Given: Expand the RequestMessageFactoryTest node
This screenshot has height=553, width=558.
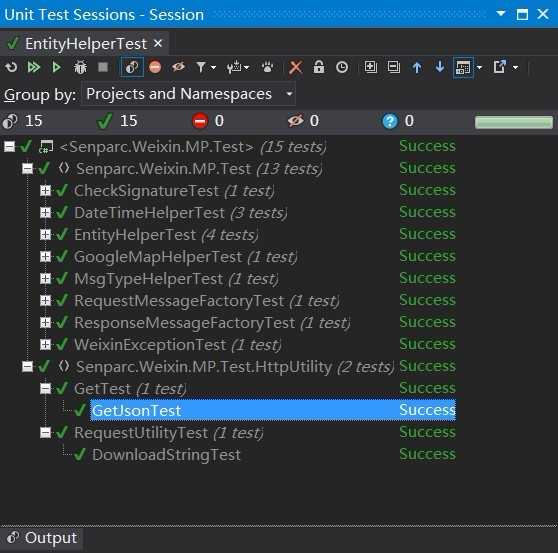Looking at the screenshot, I should pos(45,301).
